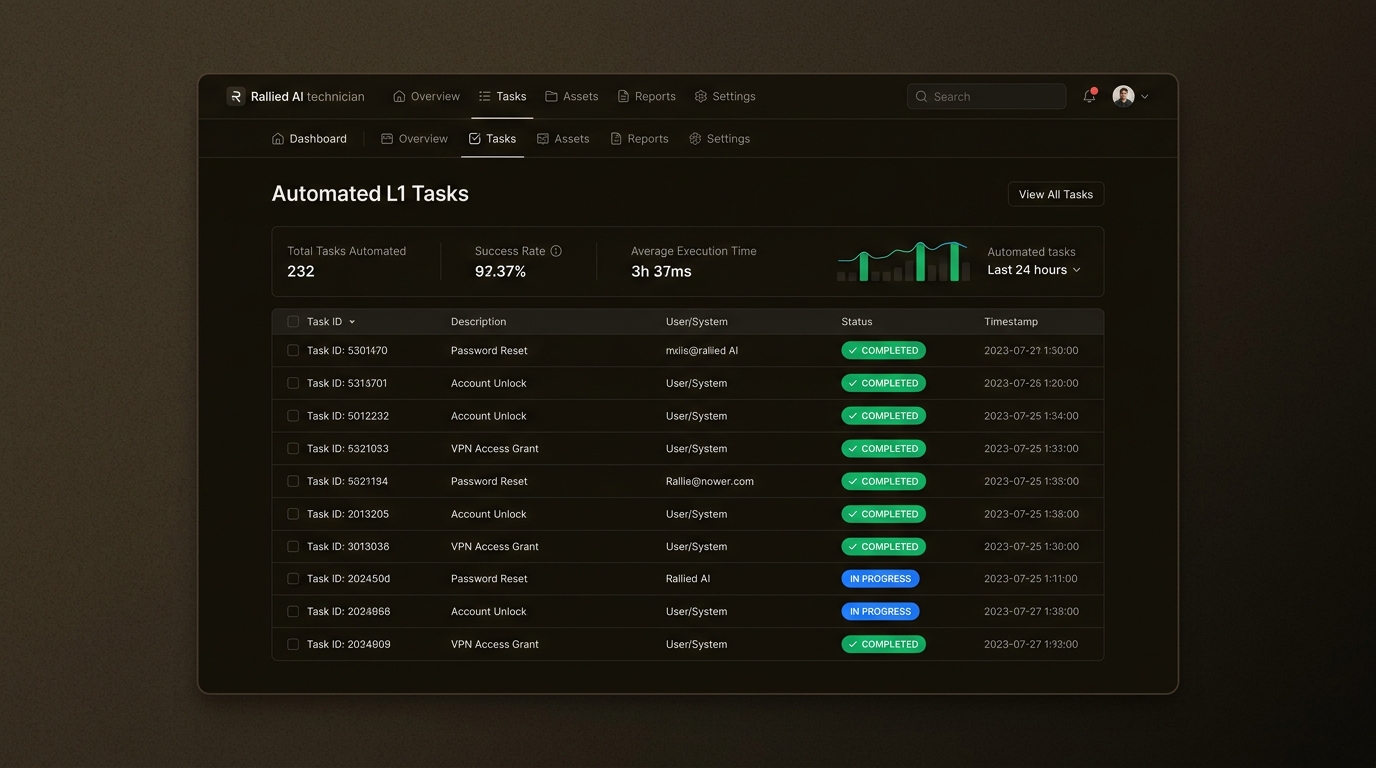The height and width of the screenshot is (768, 1376).
Task: Expand the user account menu chevron
Action: pos(1144,97)
